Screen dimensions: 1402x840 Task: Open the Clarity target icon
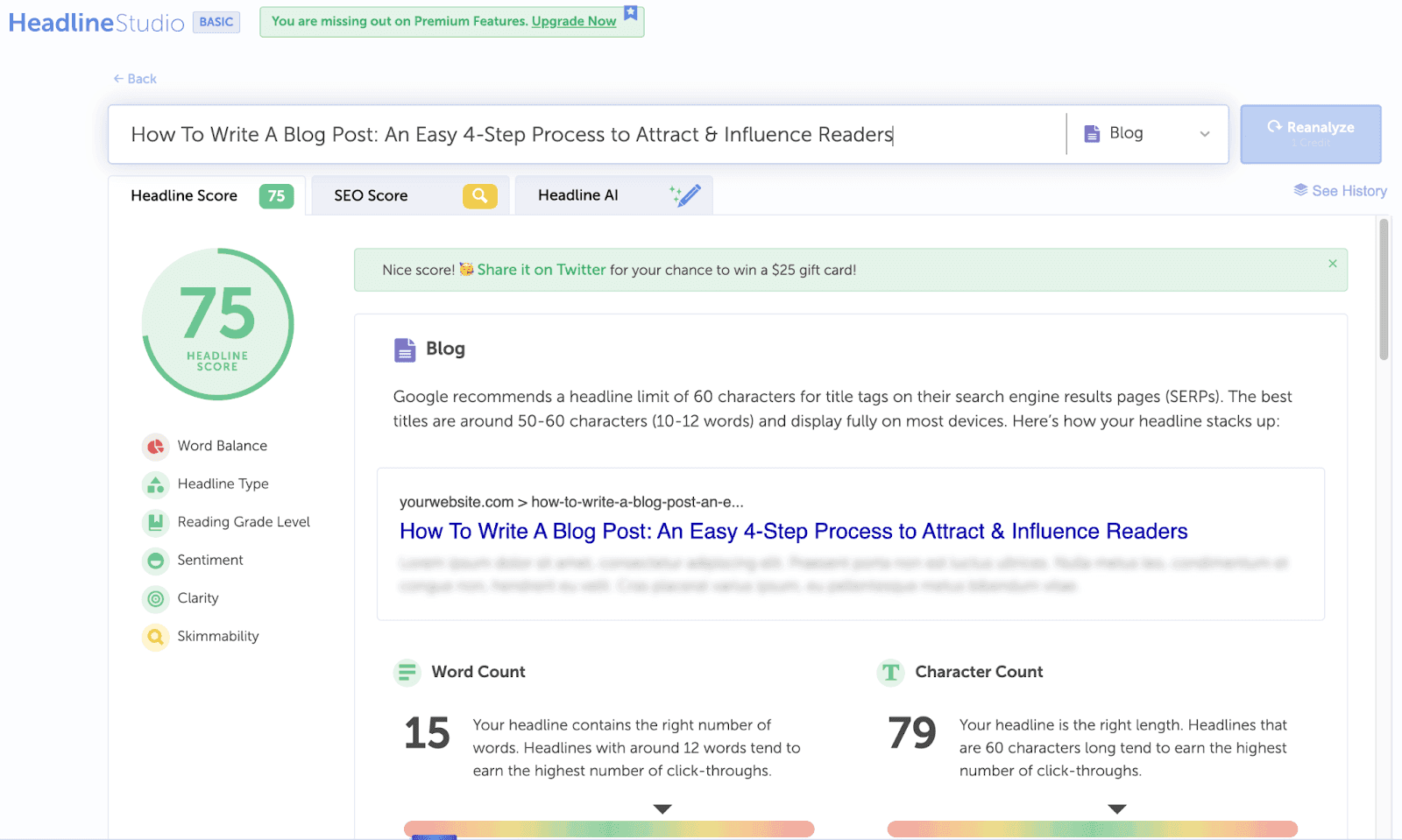155,598
